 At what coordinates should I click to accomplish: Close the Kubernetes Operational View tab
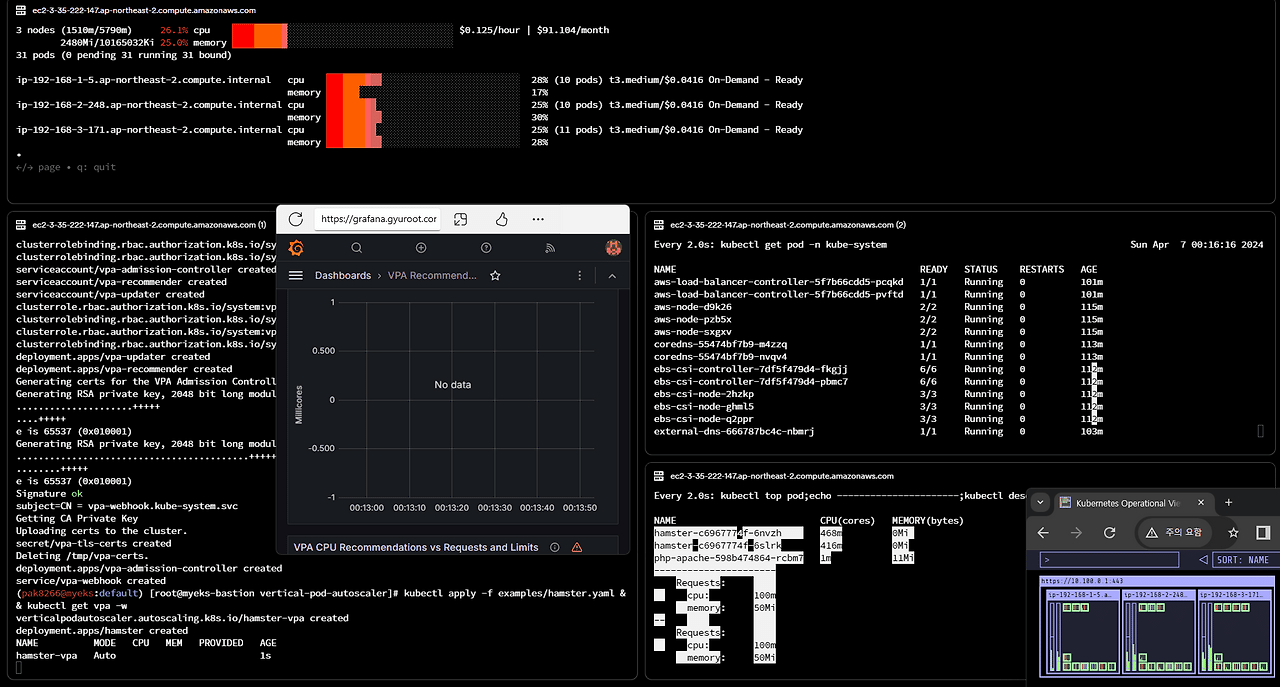click(x=1200, y=503)
